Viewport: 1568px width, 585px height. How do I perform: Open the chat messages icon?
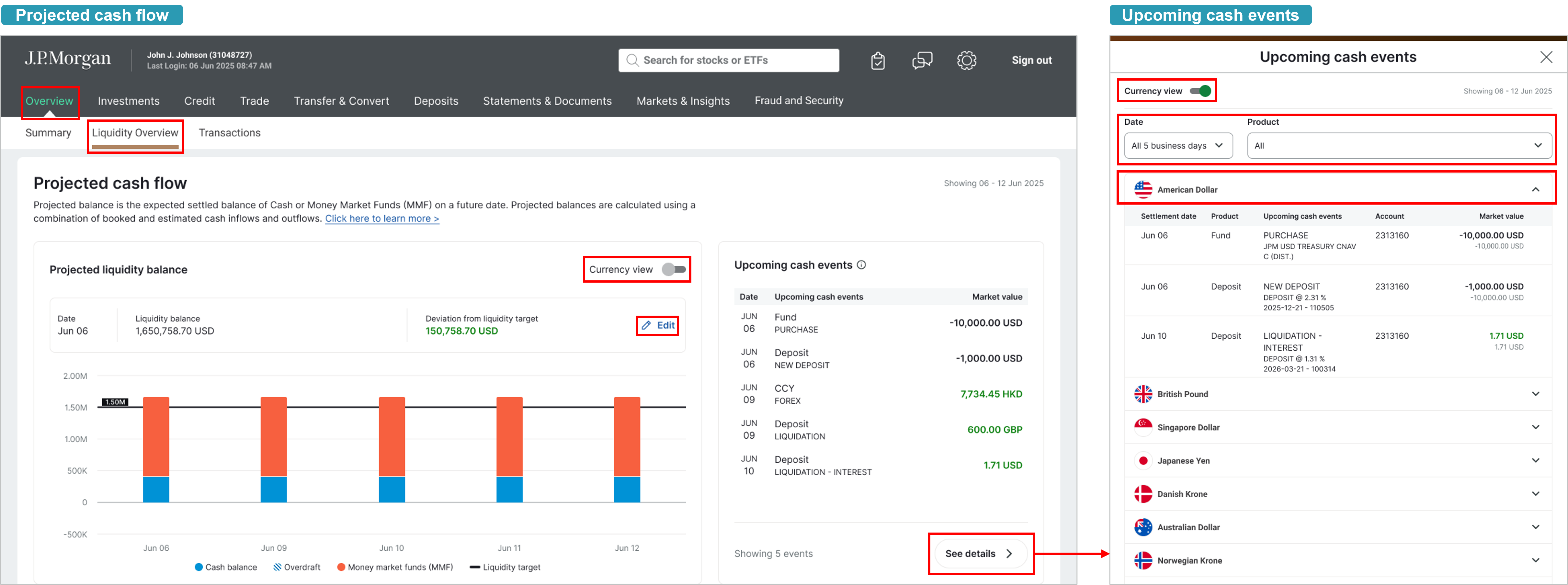[922, 60]
